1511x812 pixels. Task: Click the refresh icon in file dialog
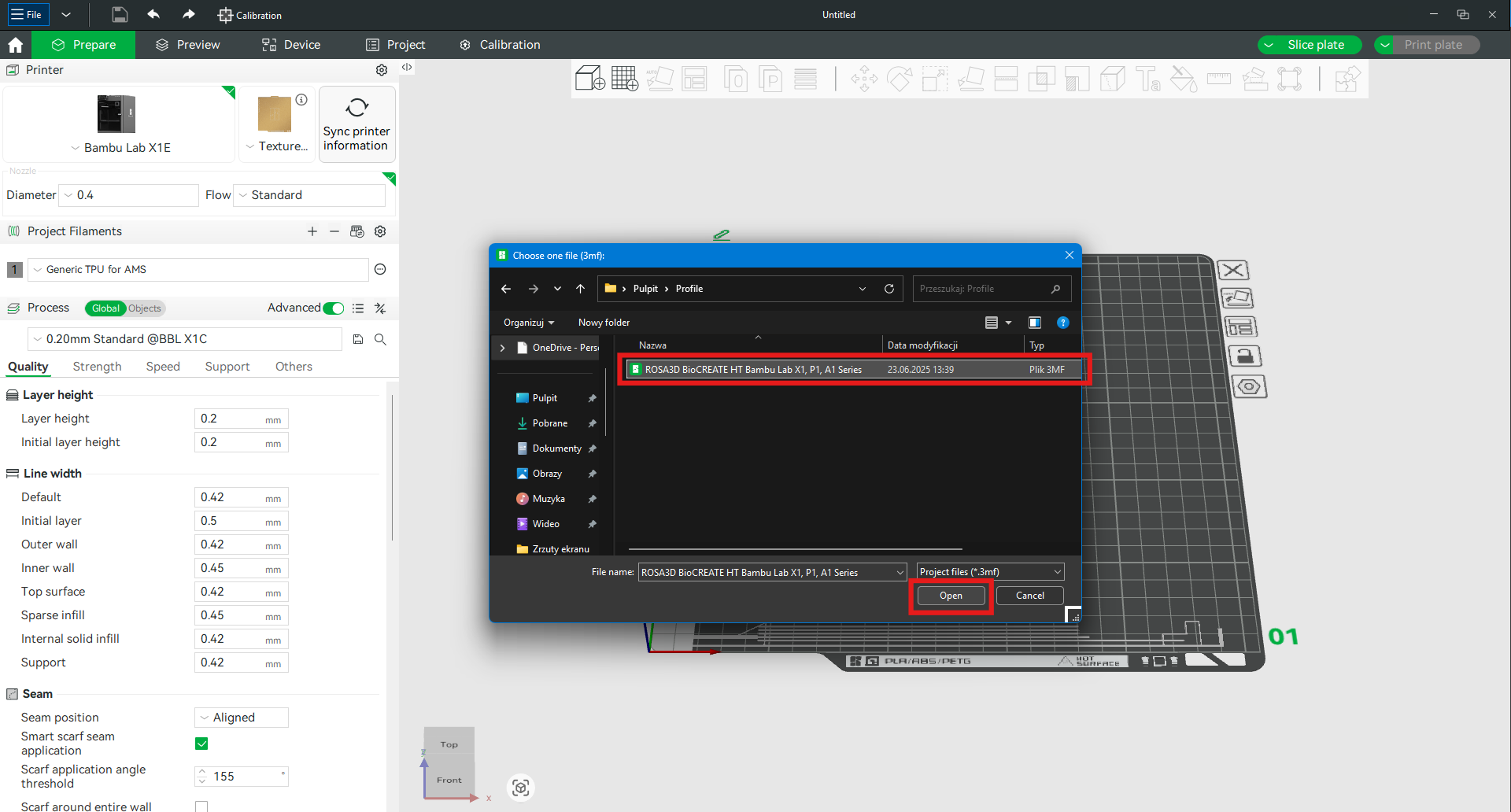tap(889, 289)
